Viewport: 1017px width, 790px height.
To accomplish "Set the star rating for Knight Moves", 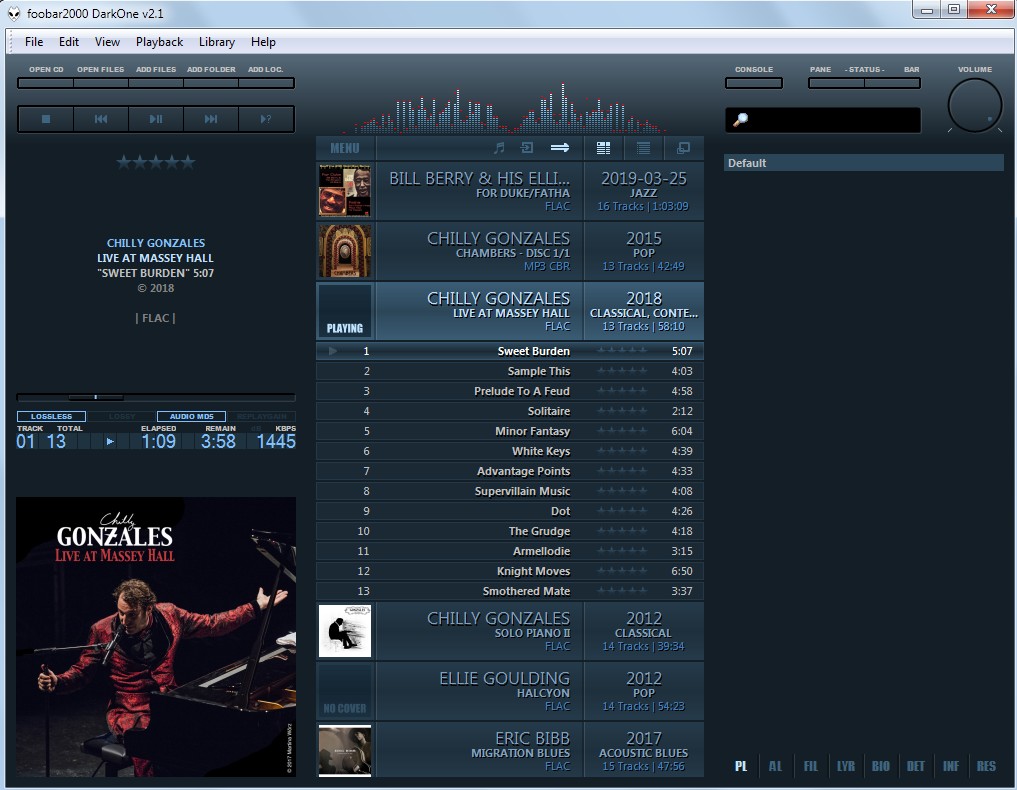I will (x=621, y=571).
